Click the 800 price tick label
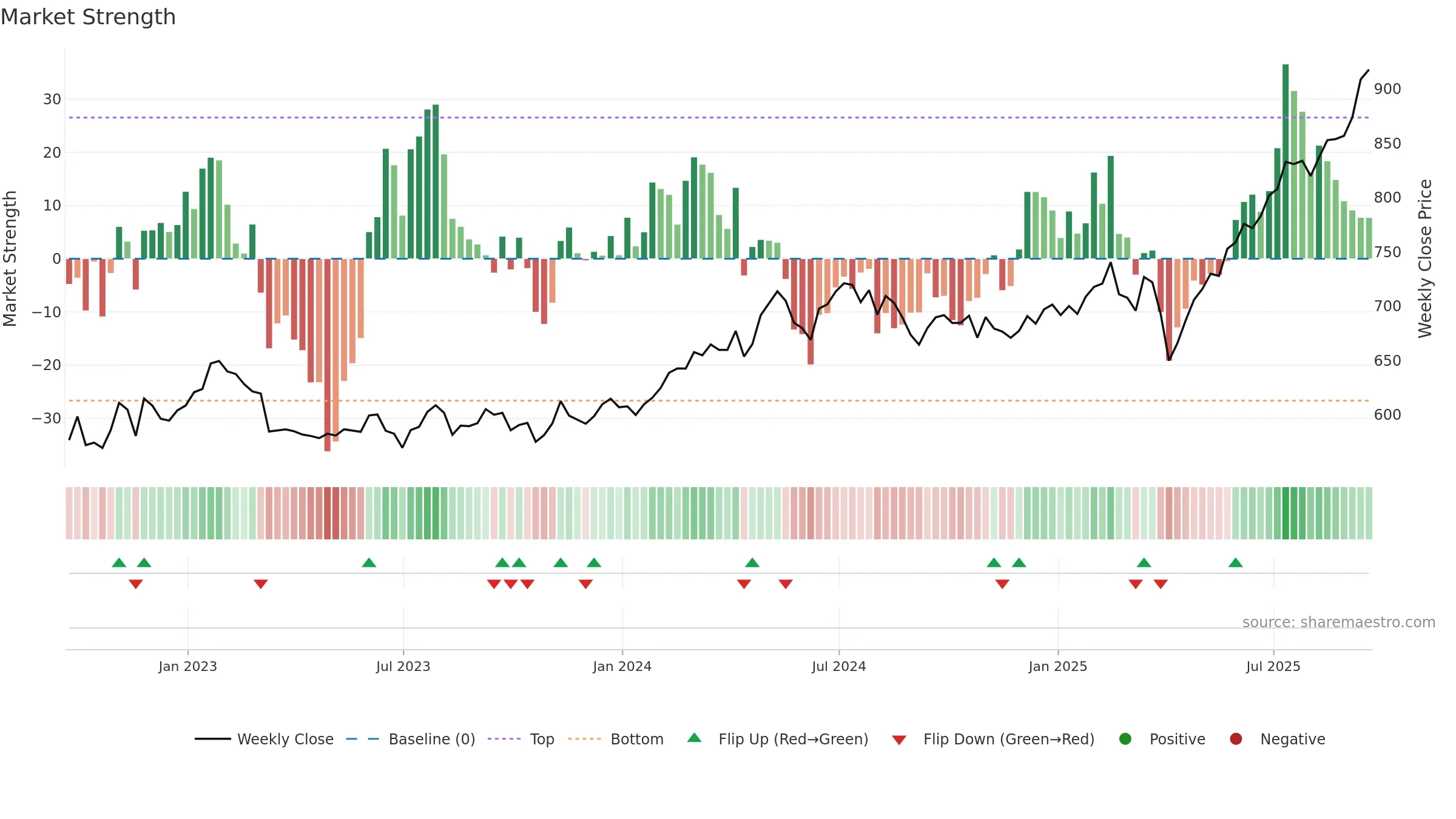 [1387, 198]
